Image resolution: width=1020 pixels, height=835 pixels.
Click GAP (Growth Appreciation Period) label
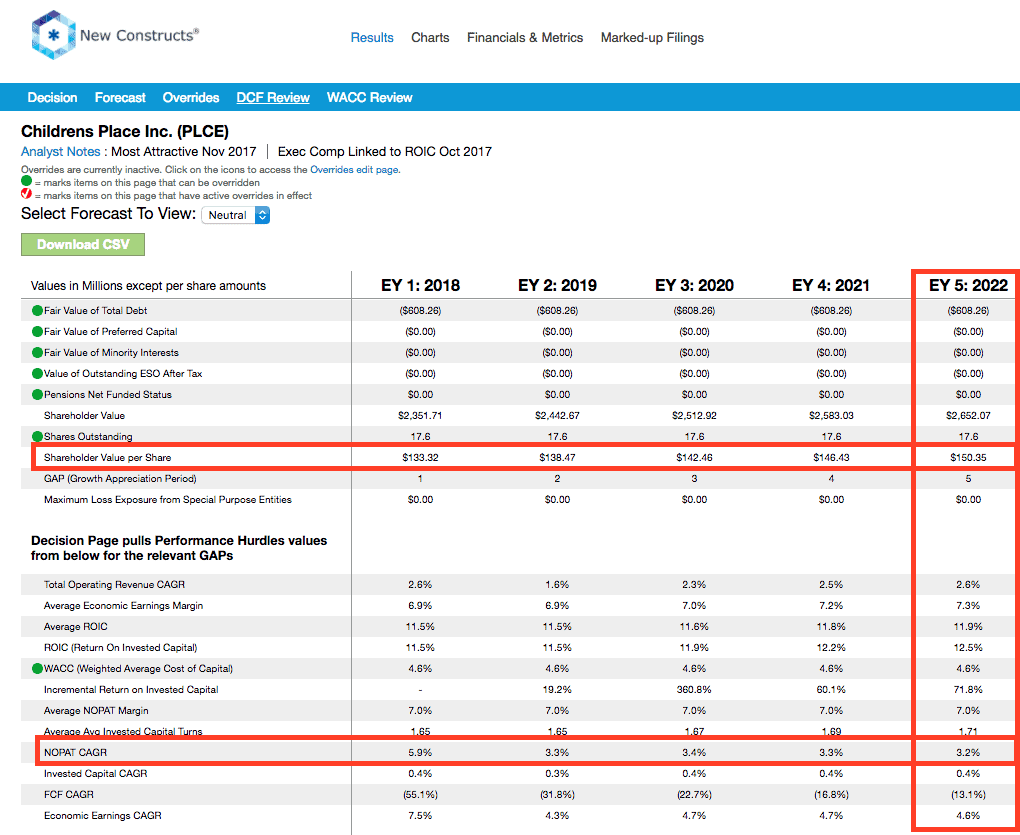coord(120,479)
